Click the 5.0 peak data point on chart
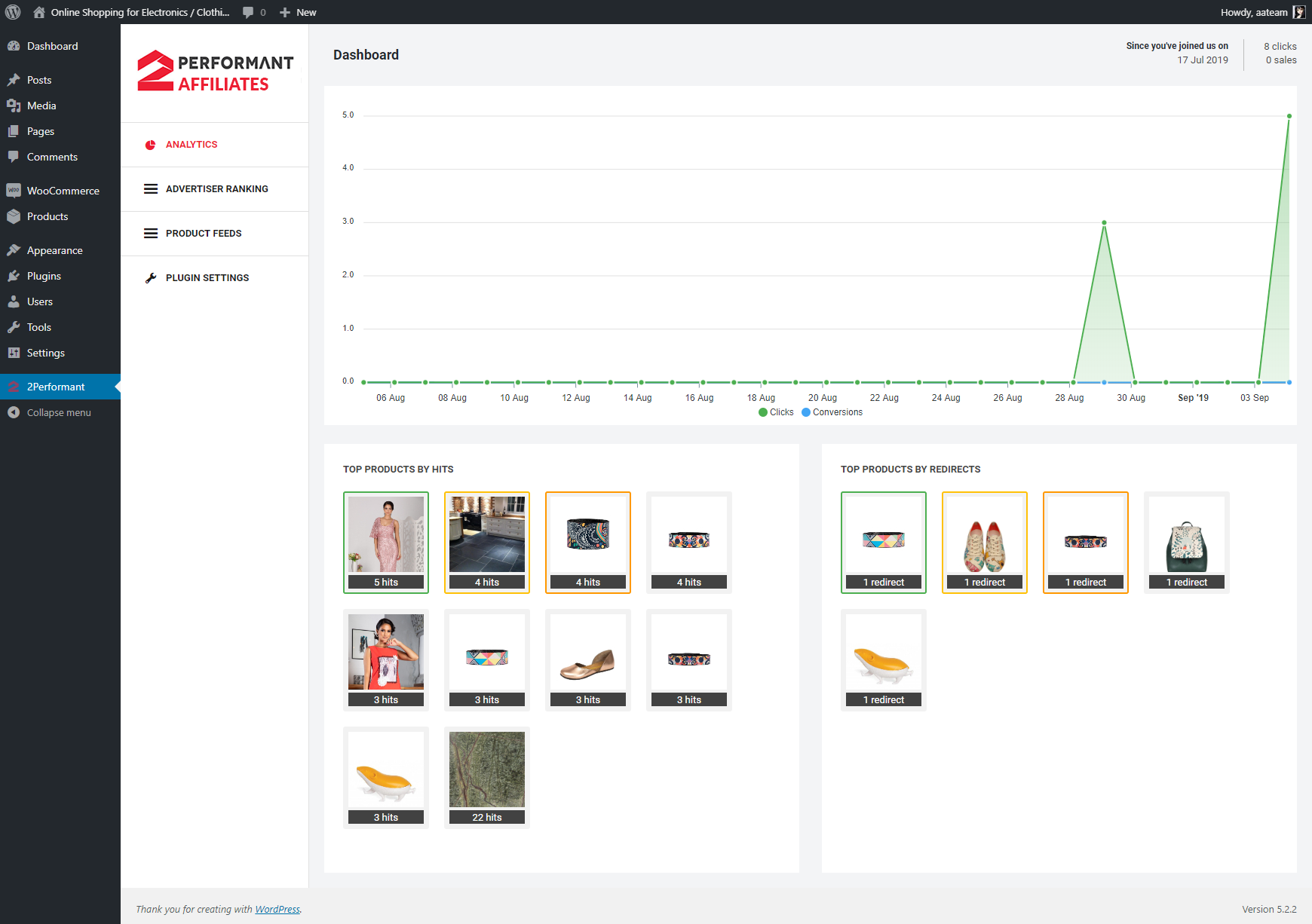The image size is (1312, 924). click(1289, 116)
